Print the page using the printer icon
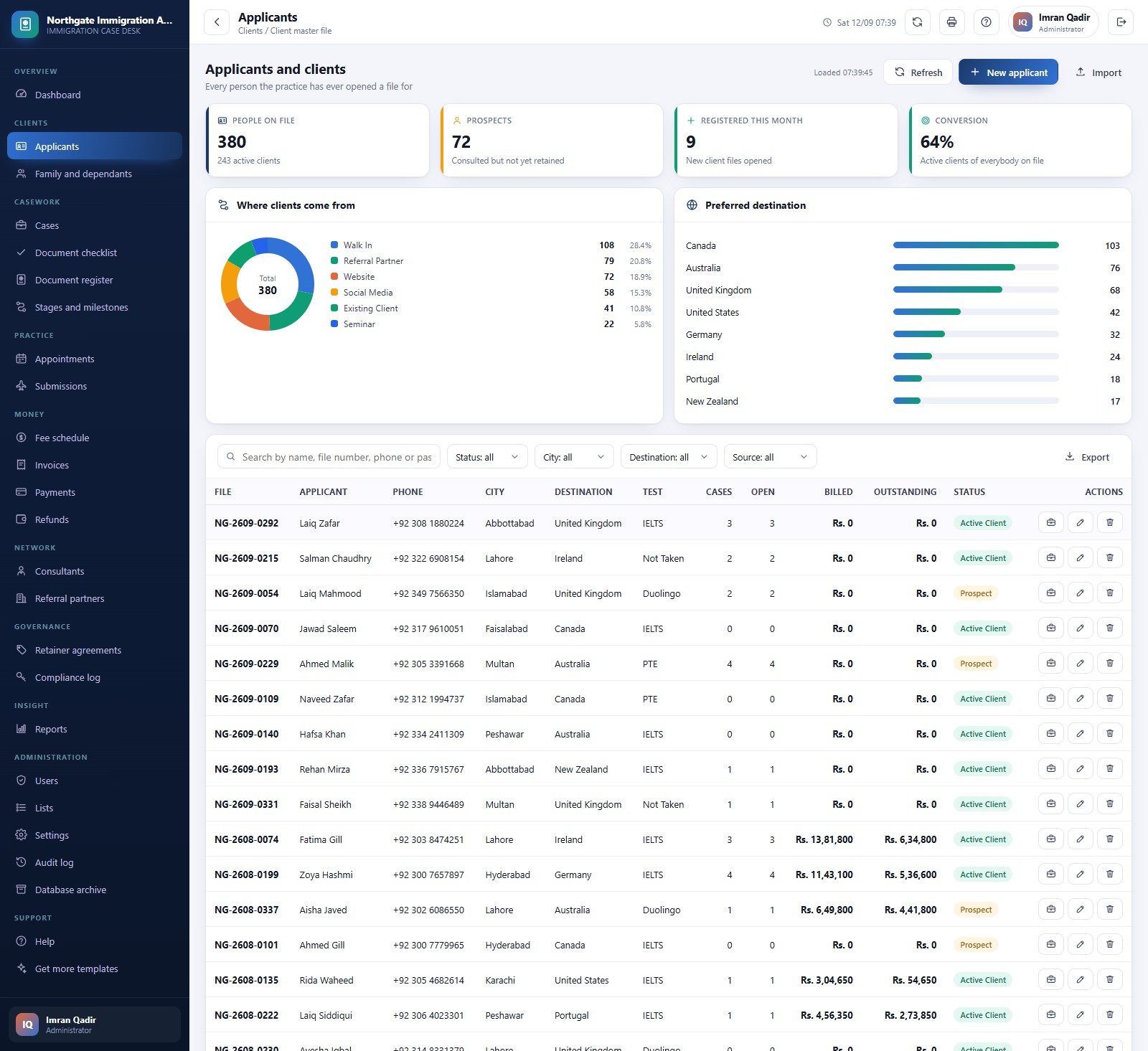Screen dimensions: 1148x1051 click(951, 22)
